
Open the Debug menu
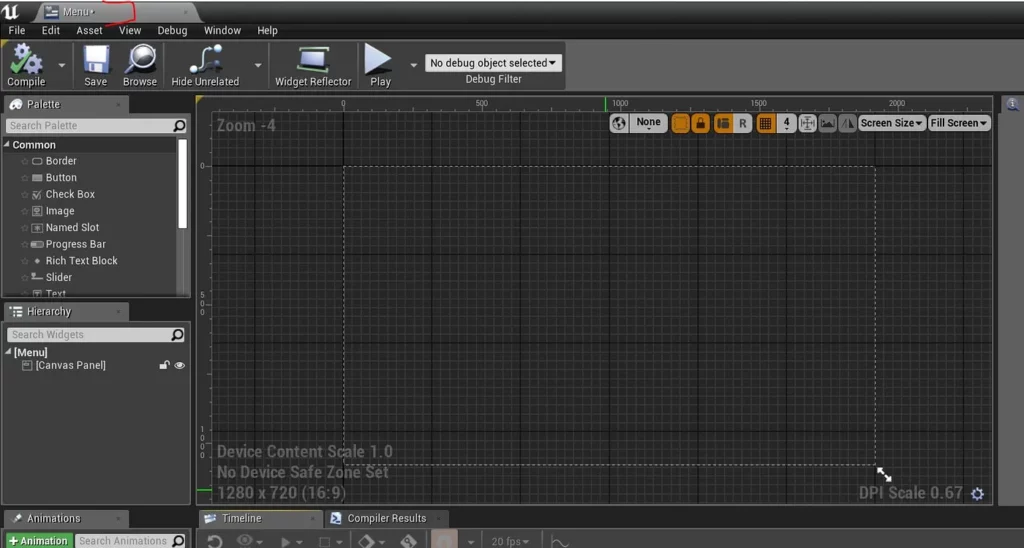172,30
